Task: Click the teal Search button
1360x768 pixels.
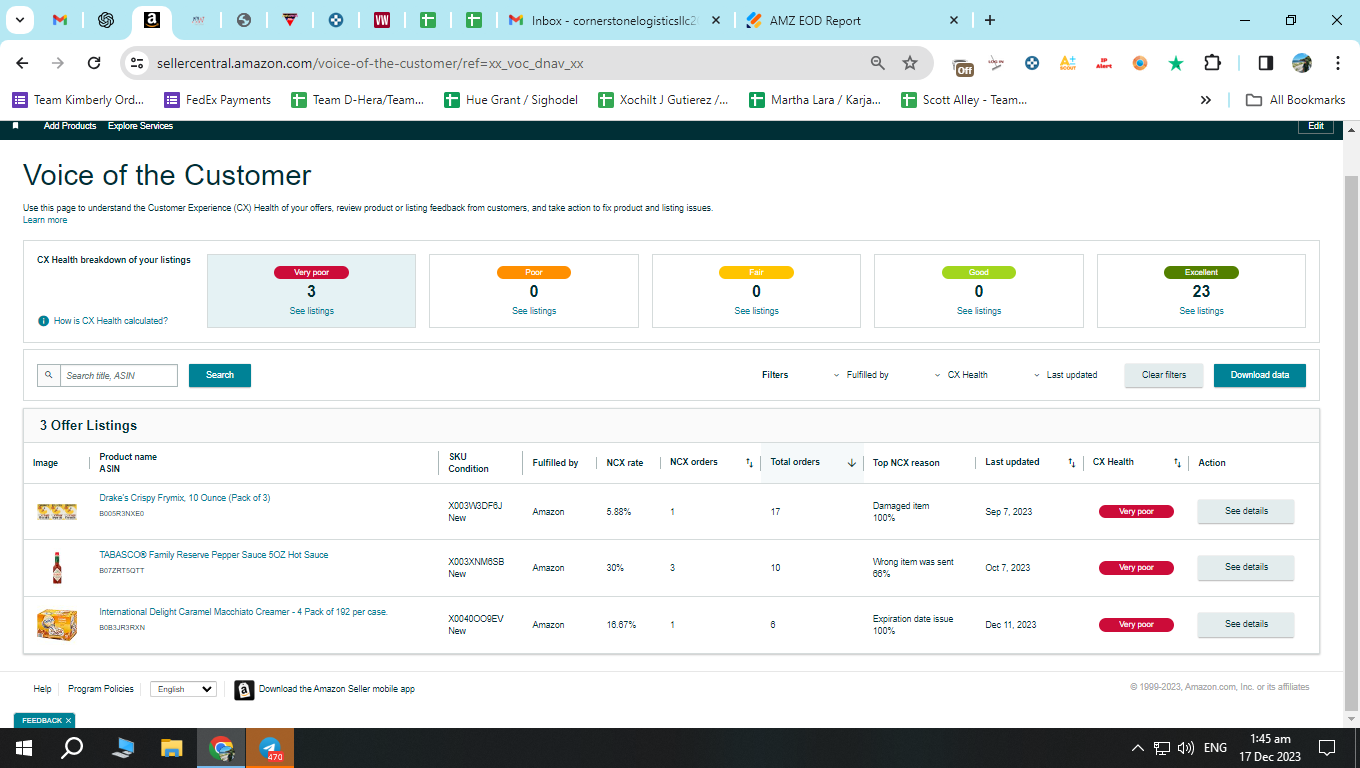Action: [220, 375]
